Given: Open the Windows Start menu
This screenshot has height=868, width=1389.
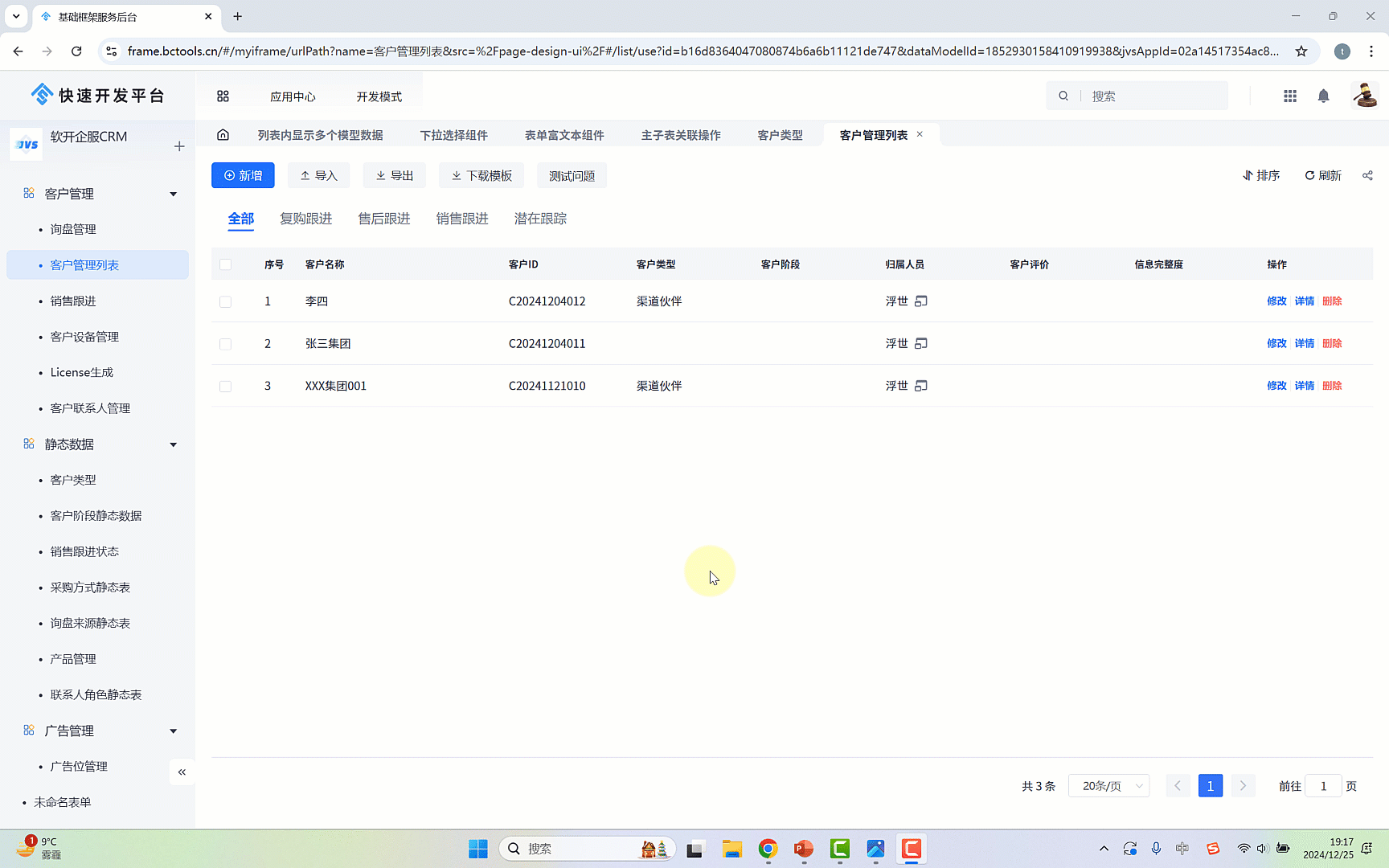Looking at the screenshot, I should coord(478,849).
